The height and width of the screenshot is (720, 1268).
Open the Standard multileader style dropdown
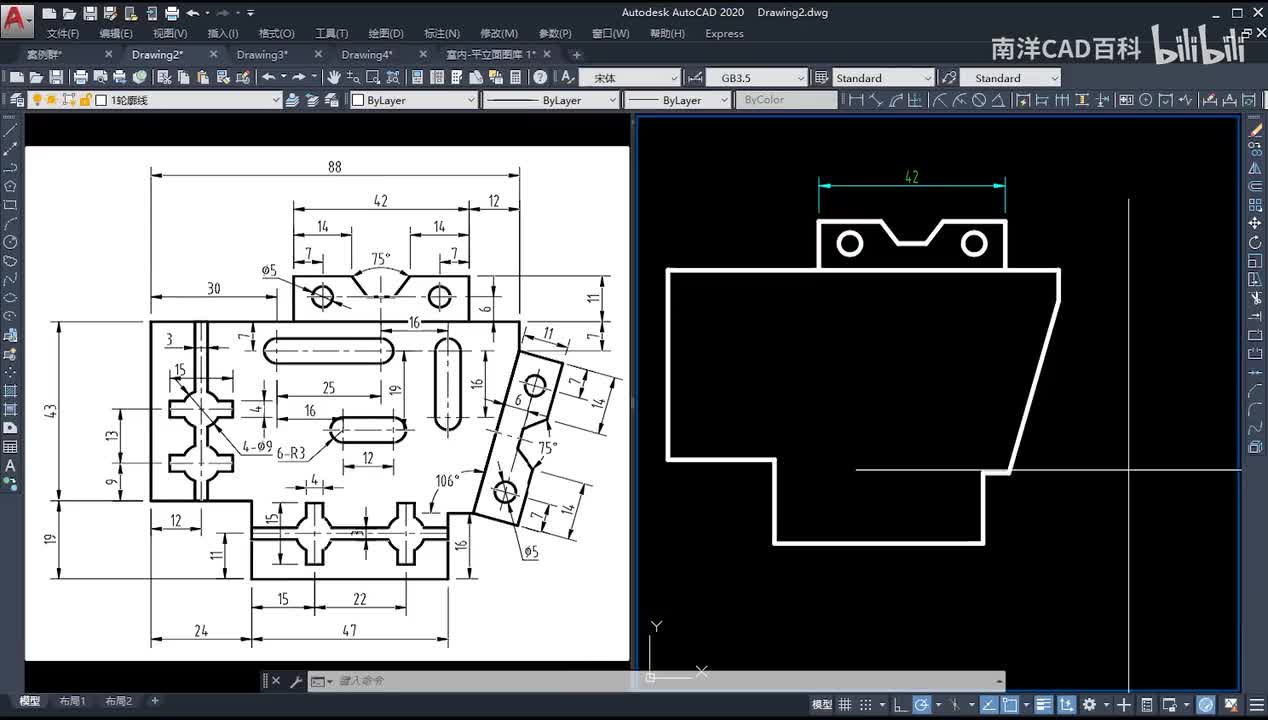[1010, 78]
